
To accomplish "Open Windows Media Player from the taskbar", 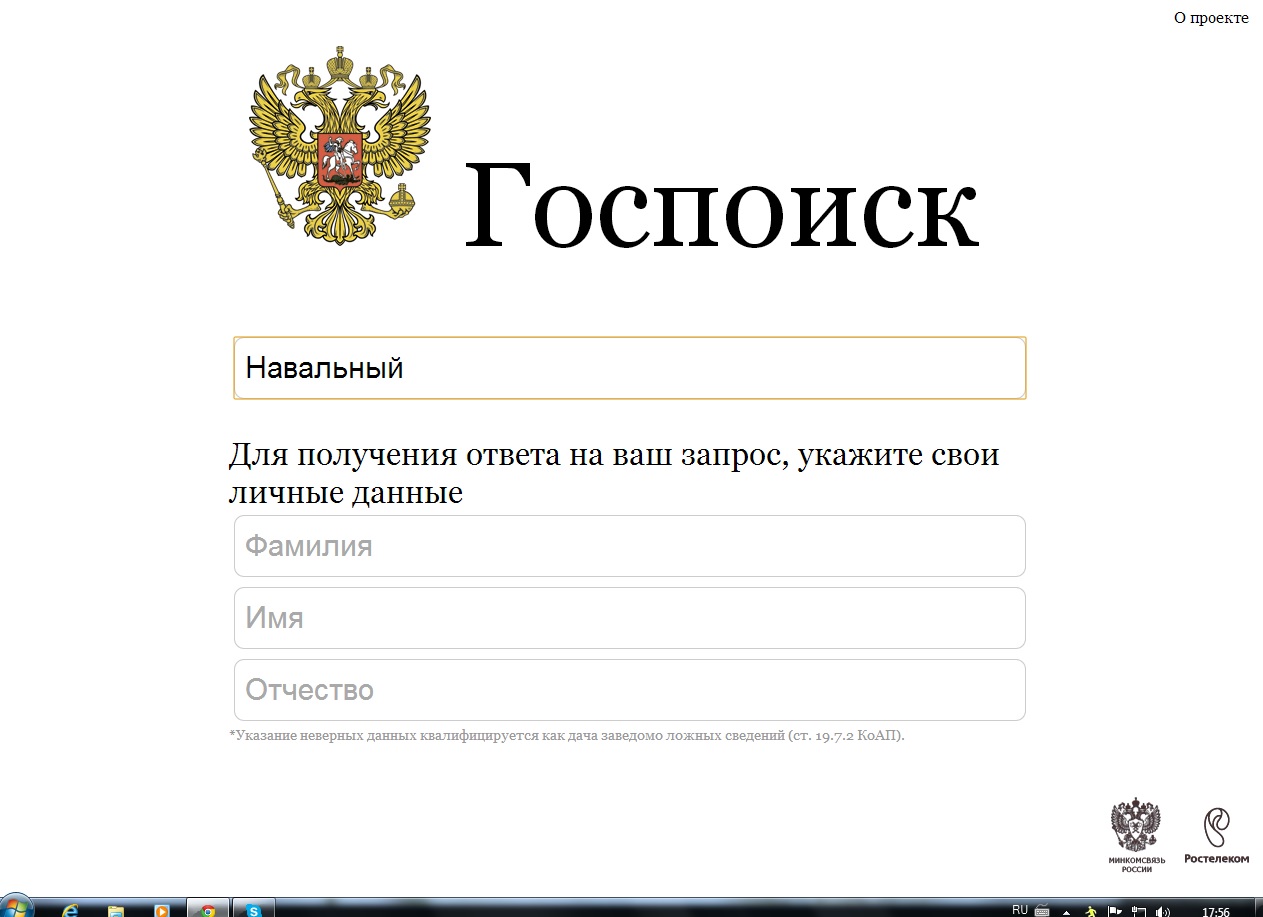I will pos(162,910).
